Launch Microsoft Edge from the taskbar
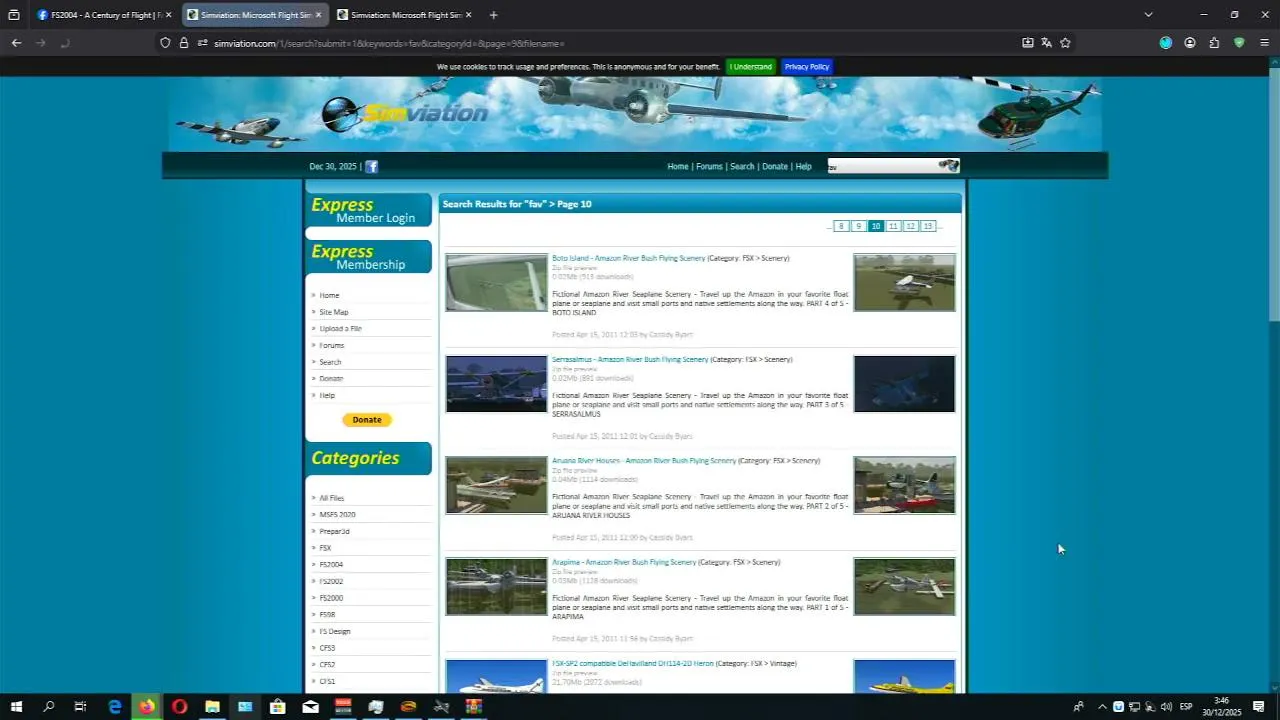Image resolution: width=1280 pixels, height=720 pixels. point(115,707)
